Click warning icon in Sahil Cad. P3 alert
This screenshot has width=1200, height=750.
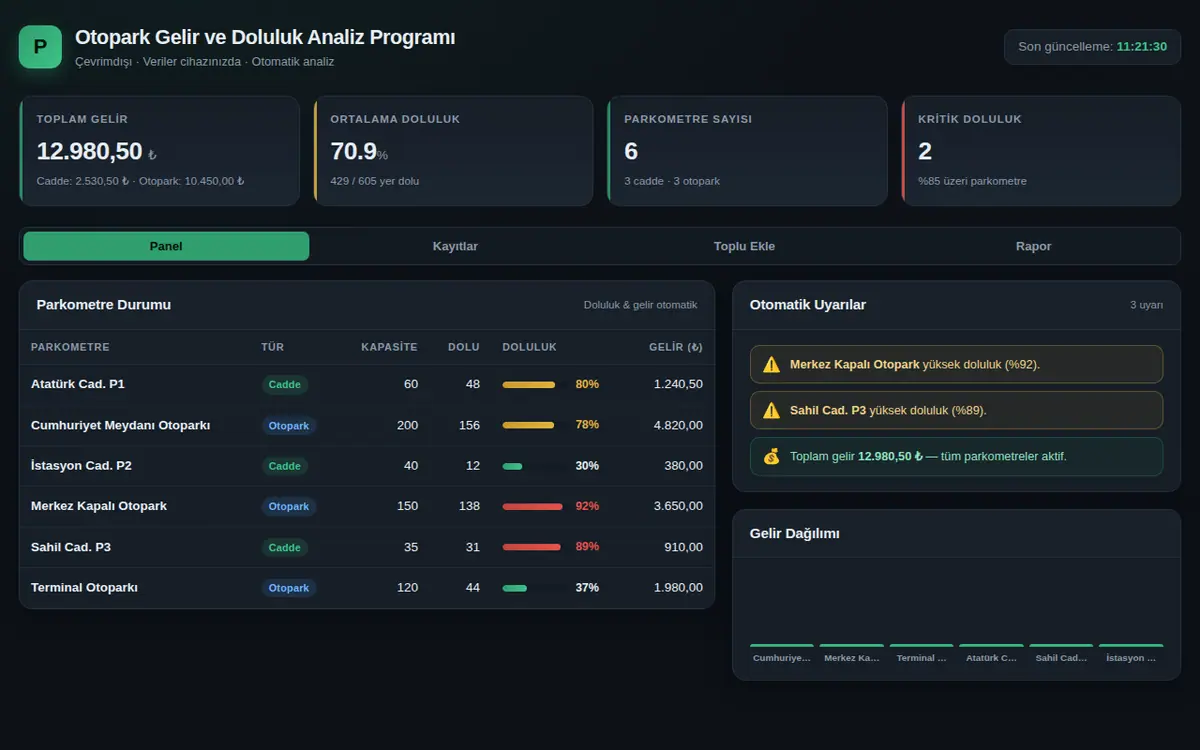click(771, 410)
